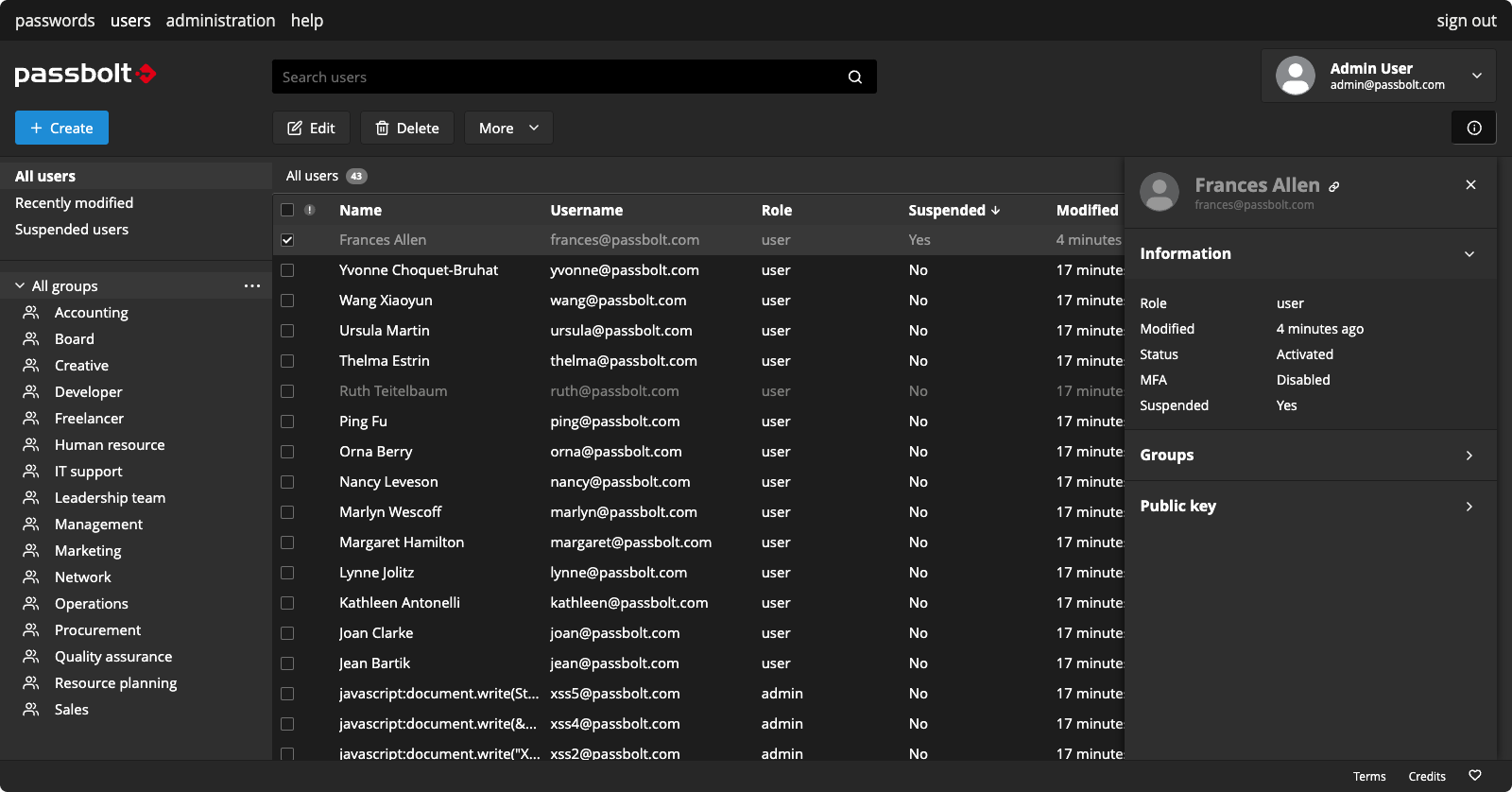1512x792 pixels.
Task: Select the Resource planning group
Action: [x=115, y=682]
